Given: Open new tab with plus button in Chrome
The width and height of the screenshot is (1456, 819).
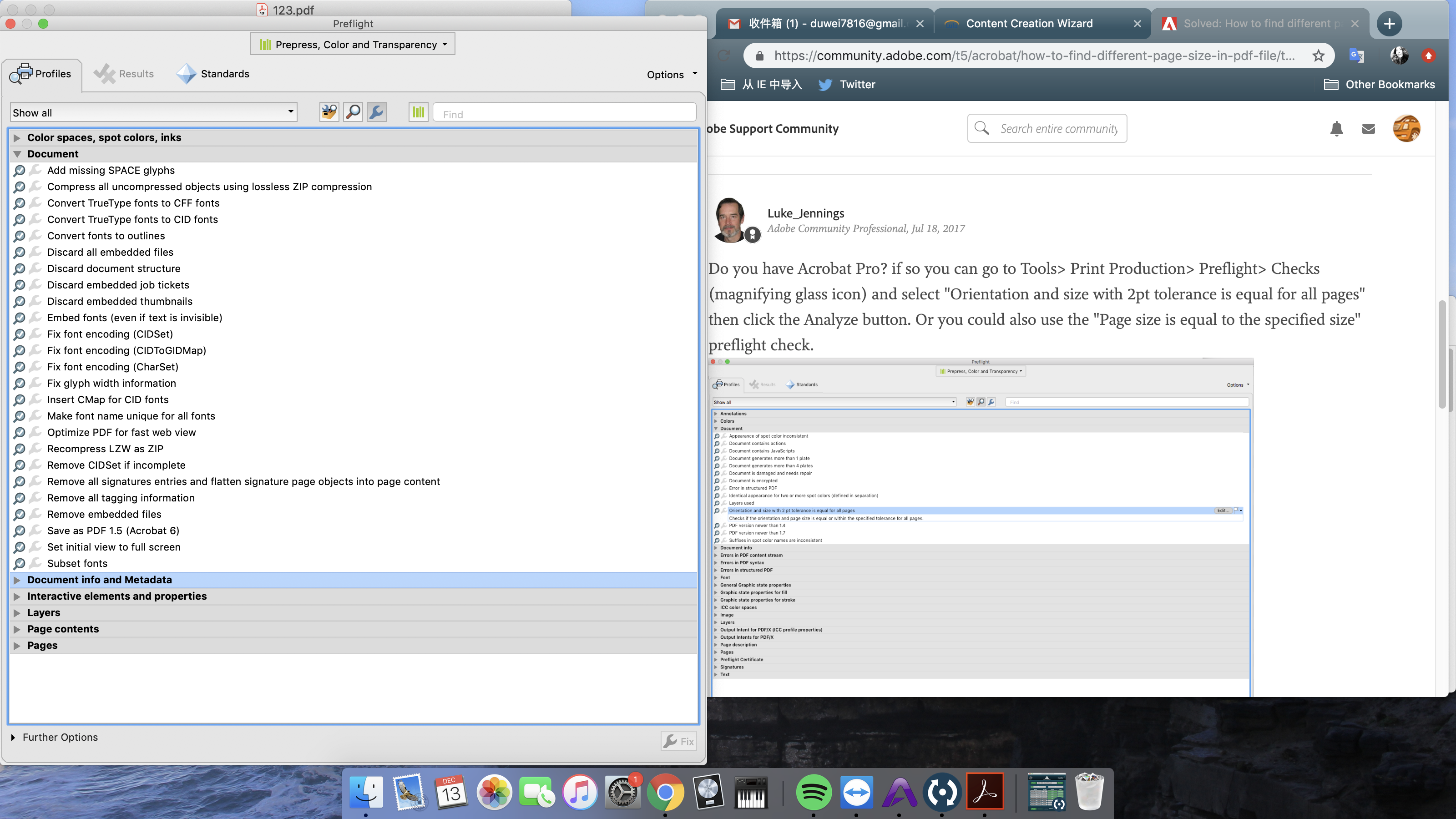Looking at the screenshot, I should [1389, 24].
